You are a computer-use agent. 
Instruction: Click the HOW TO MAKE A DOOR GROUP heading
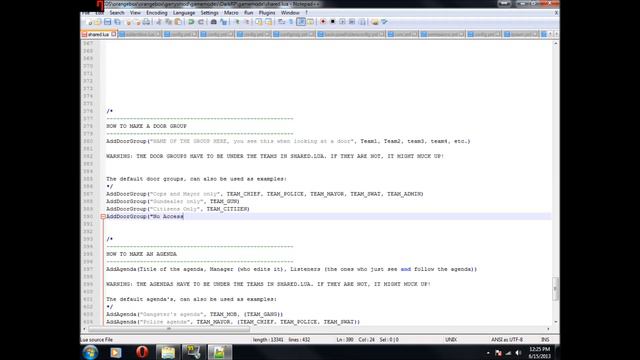pyautogui.click(x=147, y=127)
